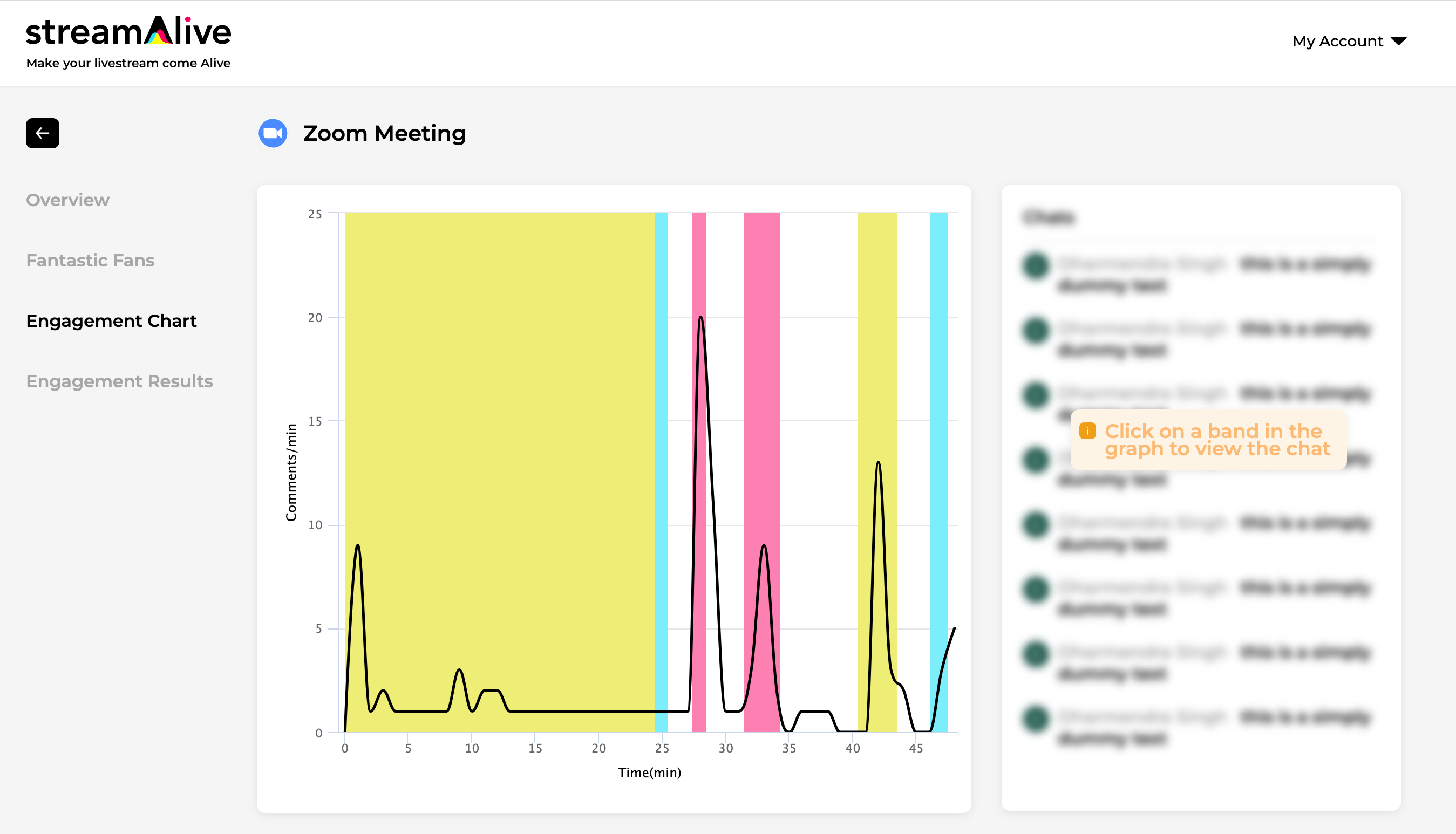Click the first green chat avatar
This screenshot has height=834, width=1456.
[x=1036, y=266]
